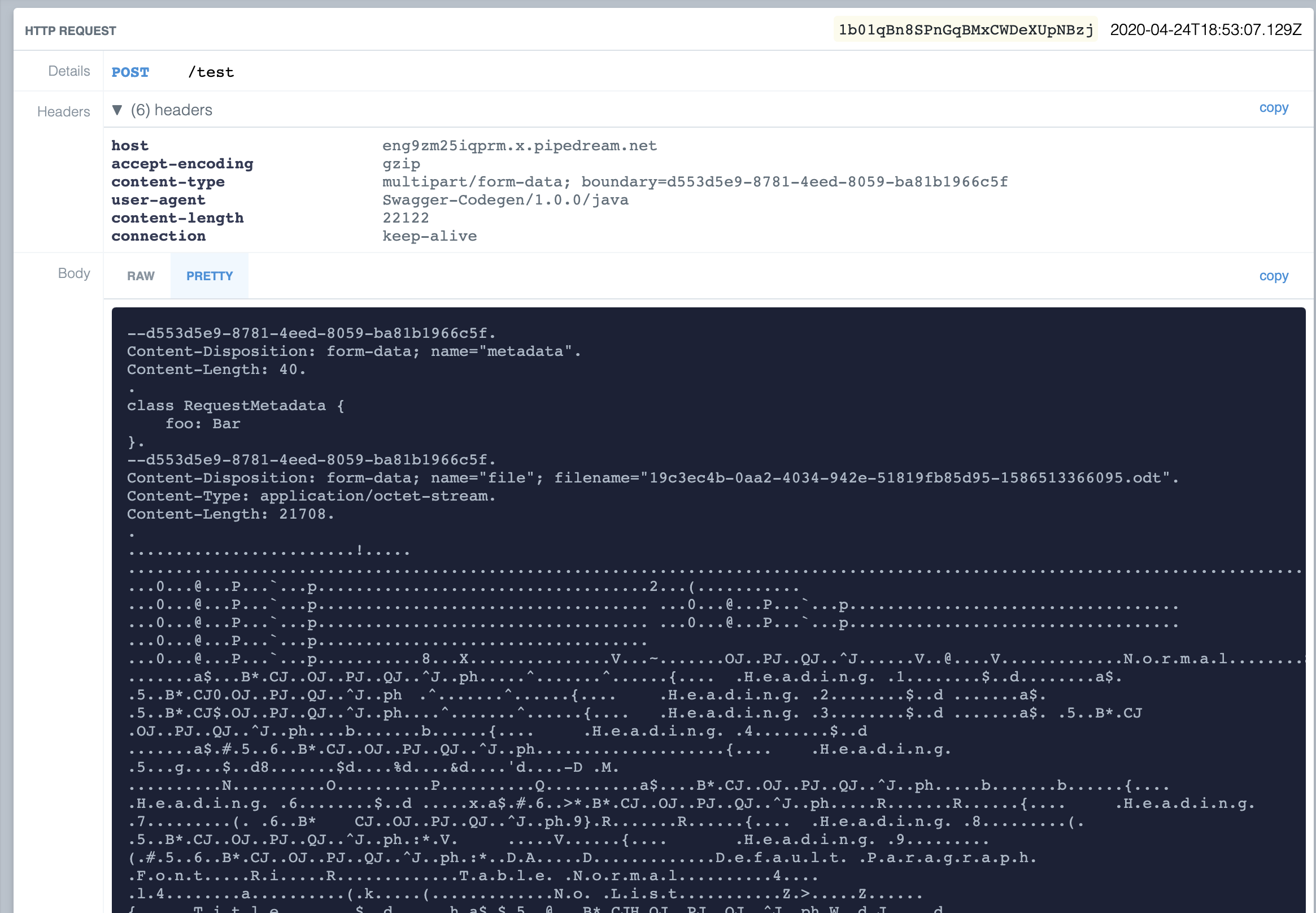
Task: Click the accept-encoding header name
Action: (x=182, y=164)
